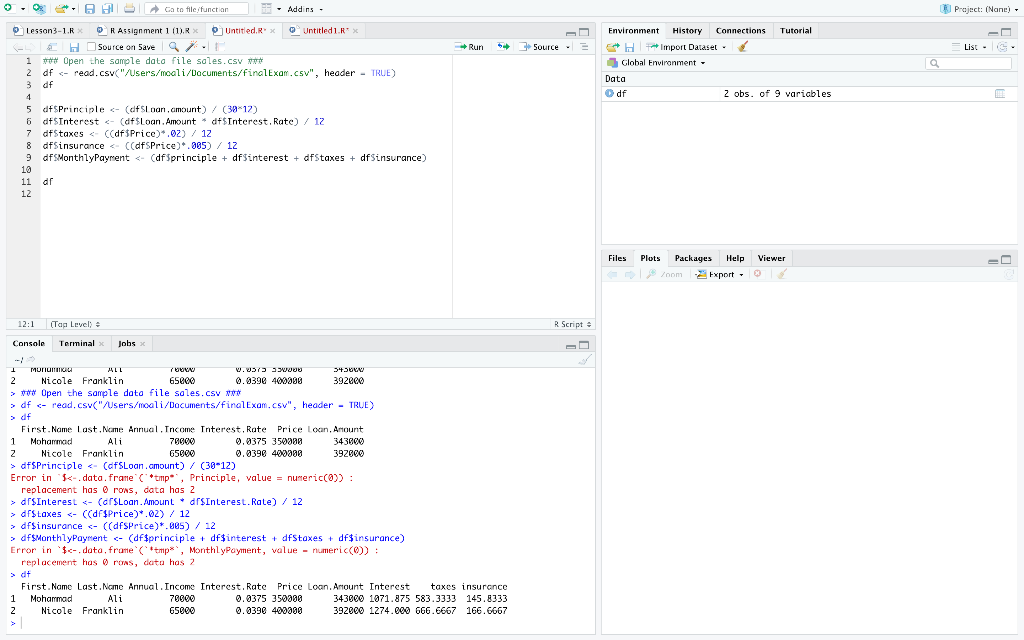The image size is (1024, 640).
Task: Click the Source button in the editor toolbar
Action: click(x=540, y=47)
